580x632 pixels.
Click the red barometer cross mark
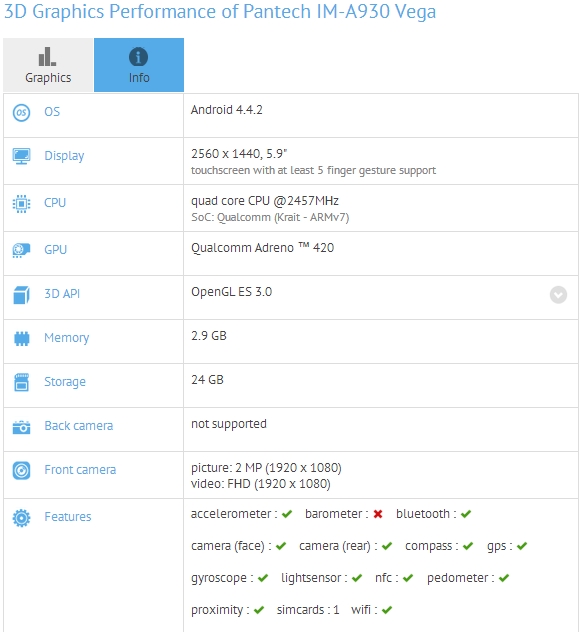(x=378, y=514)
